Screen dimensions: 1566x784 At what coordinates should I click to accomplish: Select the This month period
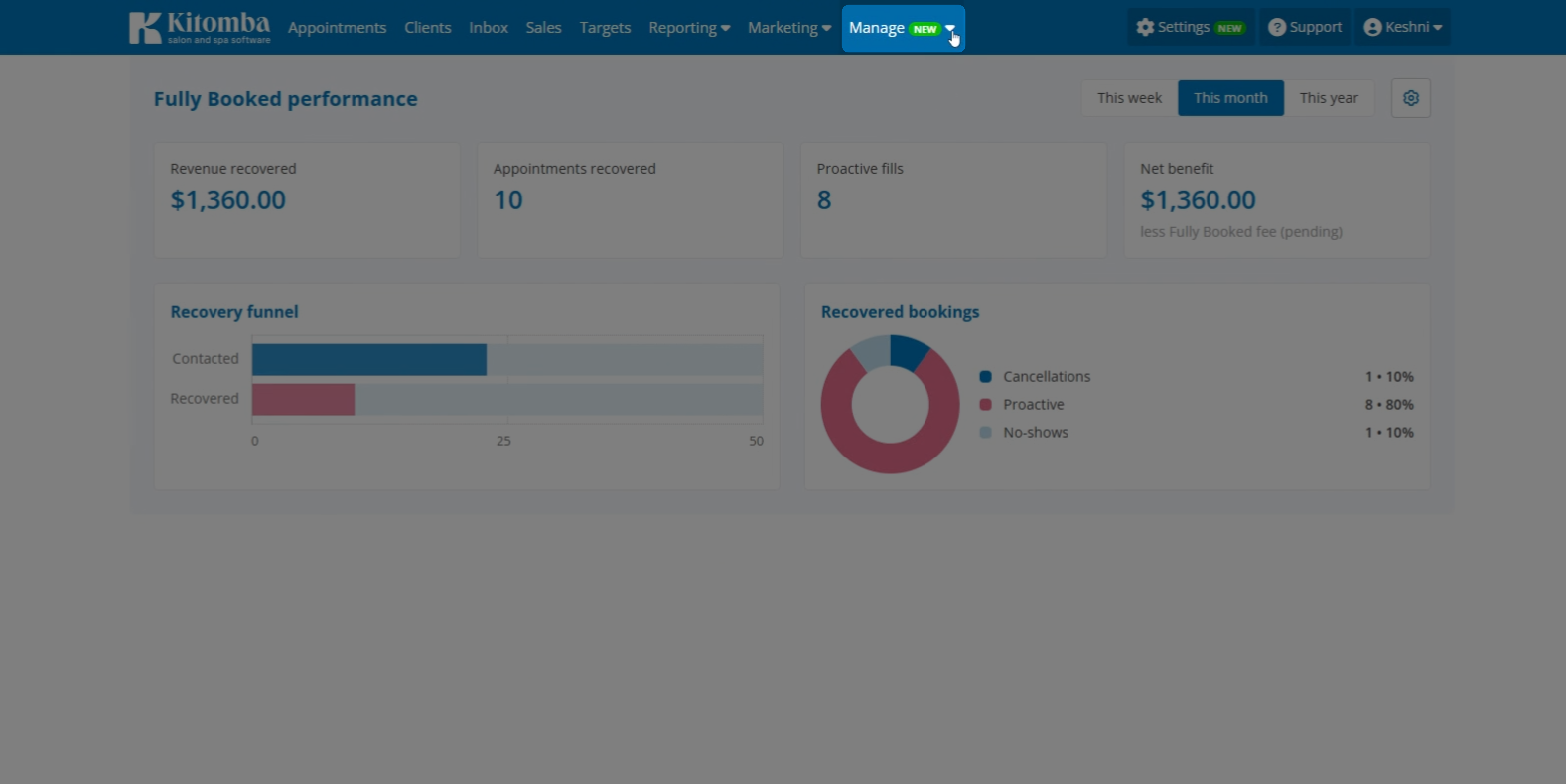coord(1230,98)
